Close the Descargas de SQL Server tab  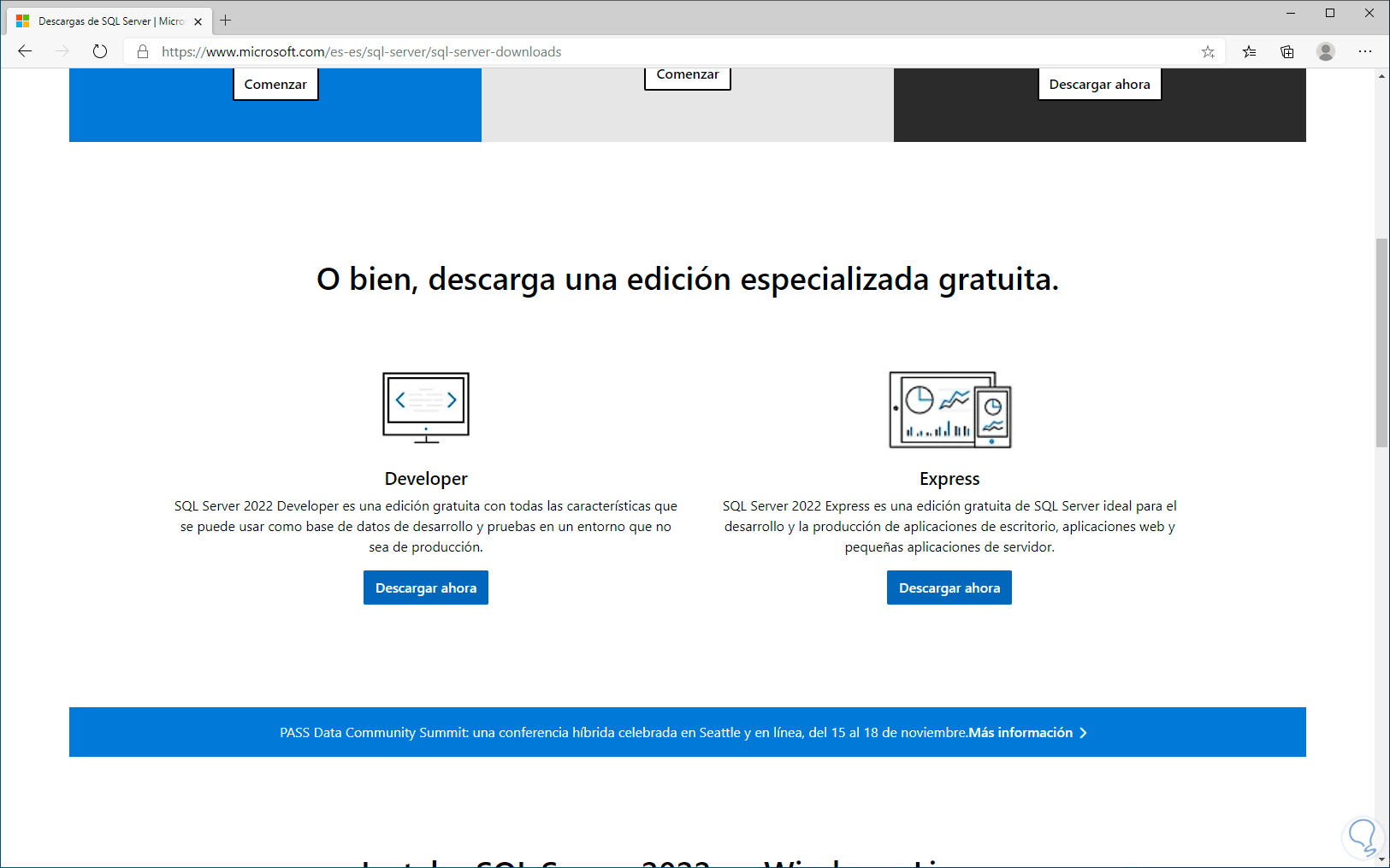198,21
